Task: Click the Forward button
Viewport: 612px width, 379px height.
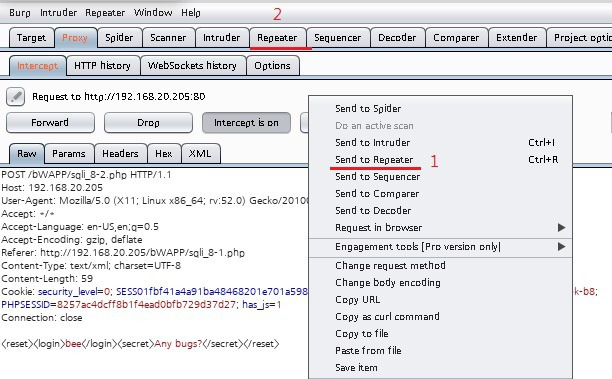Action: [x=50, y=123]
